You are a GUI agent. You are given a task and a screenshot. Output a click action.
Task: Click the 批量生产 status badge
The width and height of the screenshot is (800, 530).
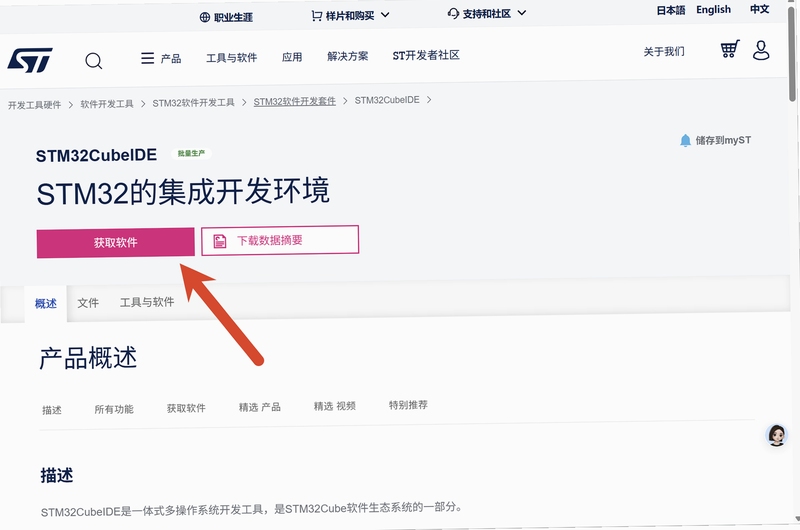(x=191, y=153)
